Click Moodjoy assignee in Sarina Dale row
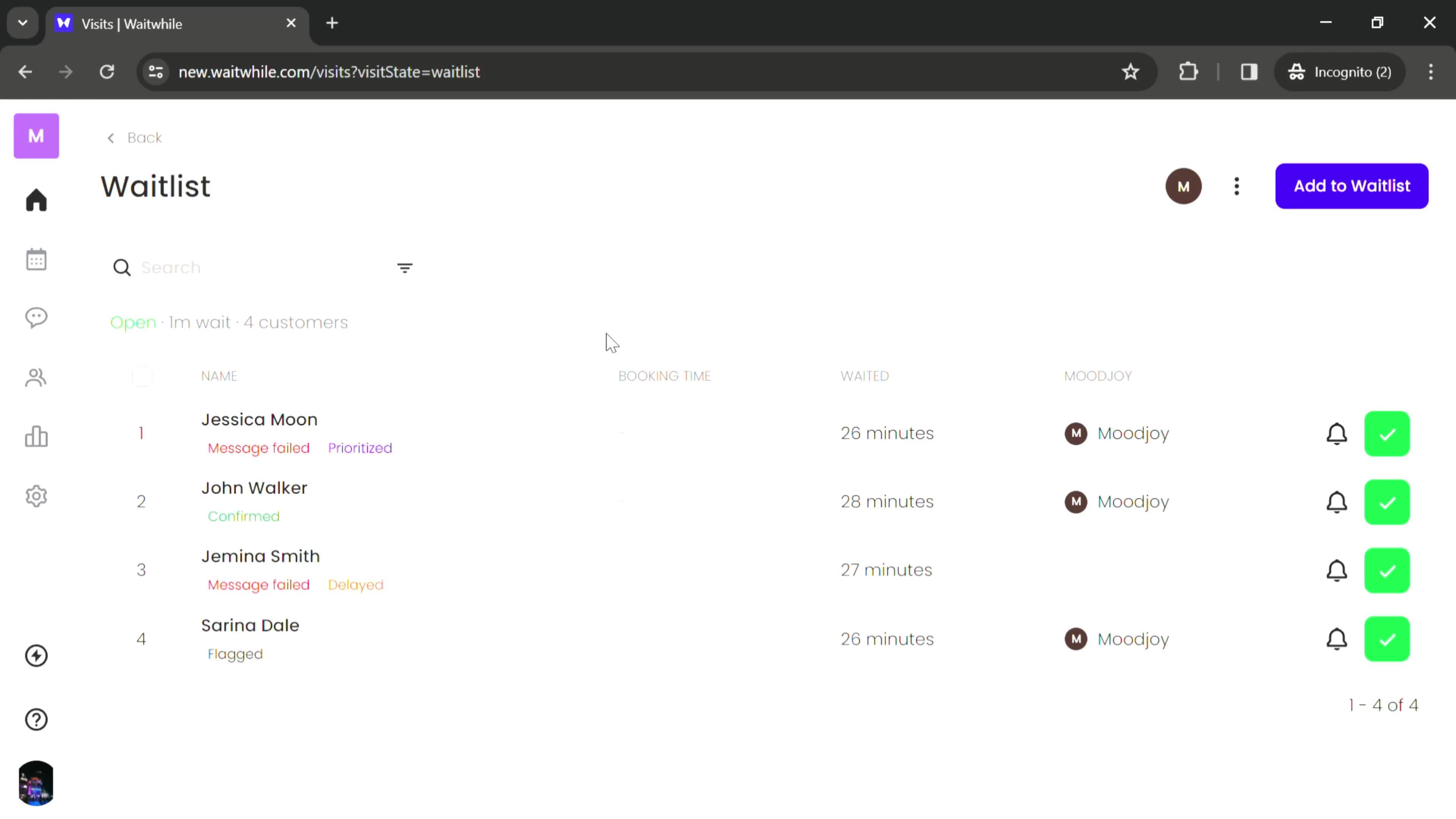Screen dimensions: 1456x819 click(x=1117, y=639)
